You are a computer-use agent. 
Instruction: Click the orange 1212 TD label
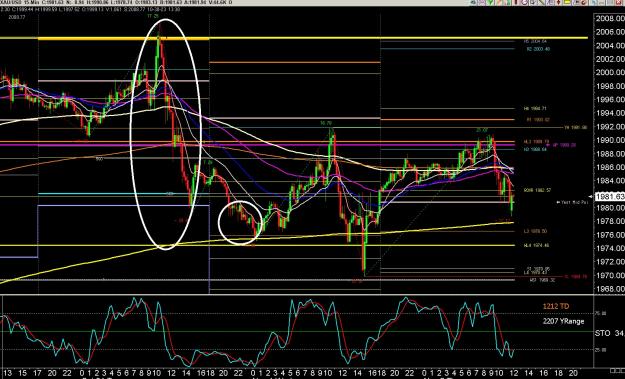[x=556, y=306]
